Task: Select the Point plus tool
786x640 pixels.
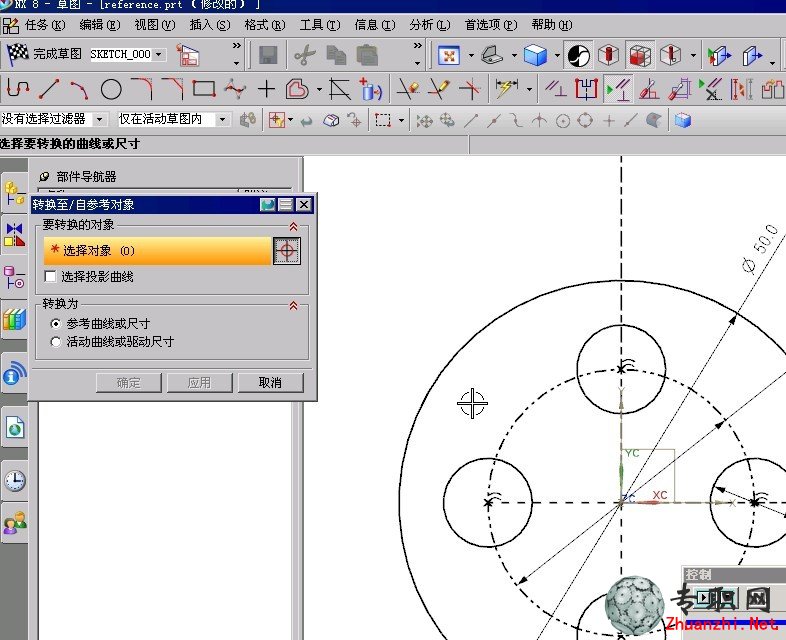Action: click(x=266, y=89)
